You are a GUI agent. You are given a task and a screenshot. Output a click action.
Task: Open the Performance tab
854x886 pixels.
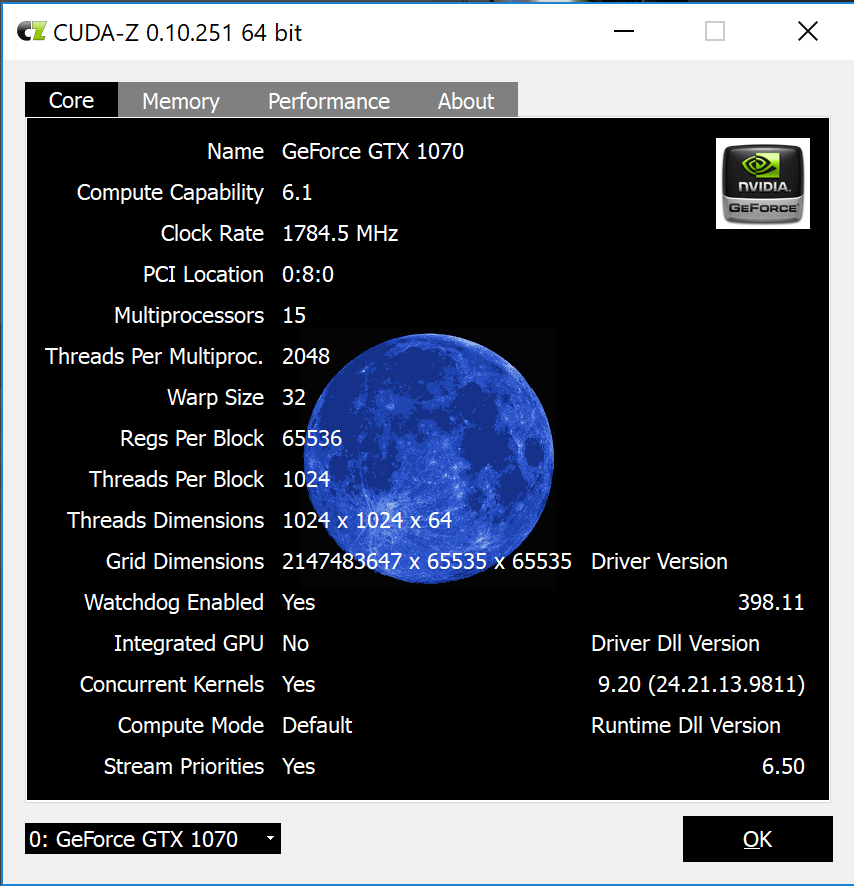pos(328,101)
